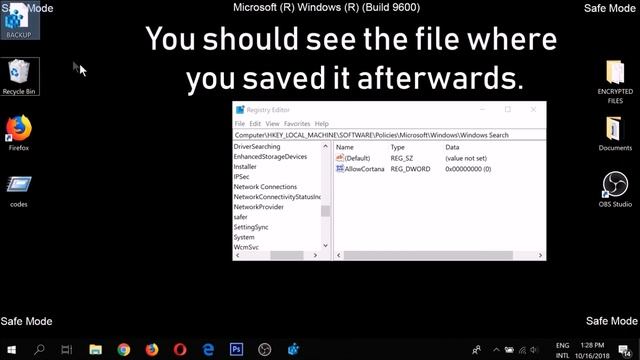The image size is (640, 360).
Task: Click the volume speaker tray icon
Action: coord(533,350)
